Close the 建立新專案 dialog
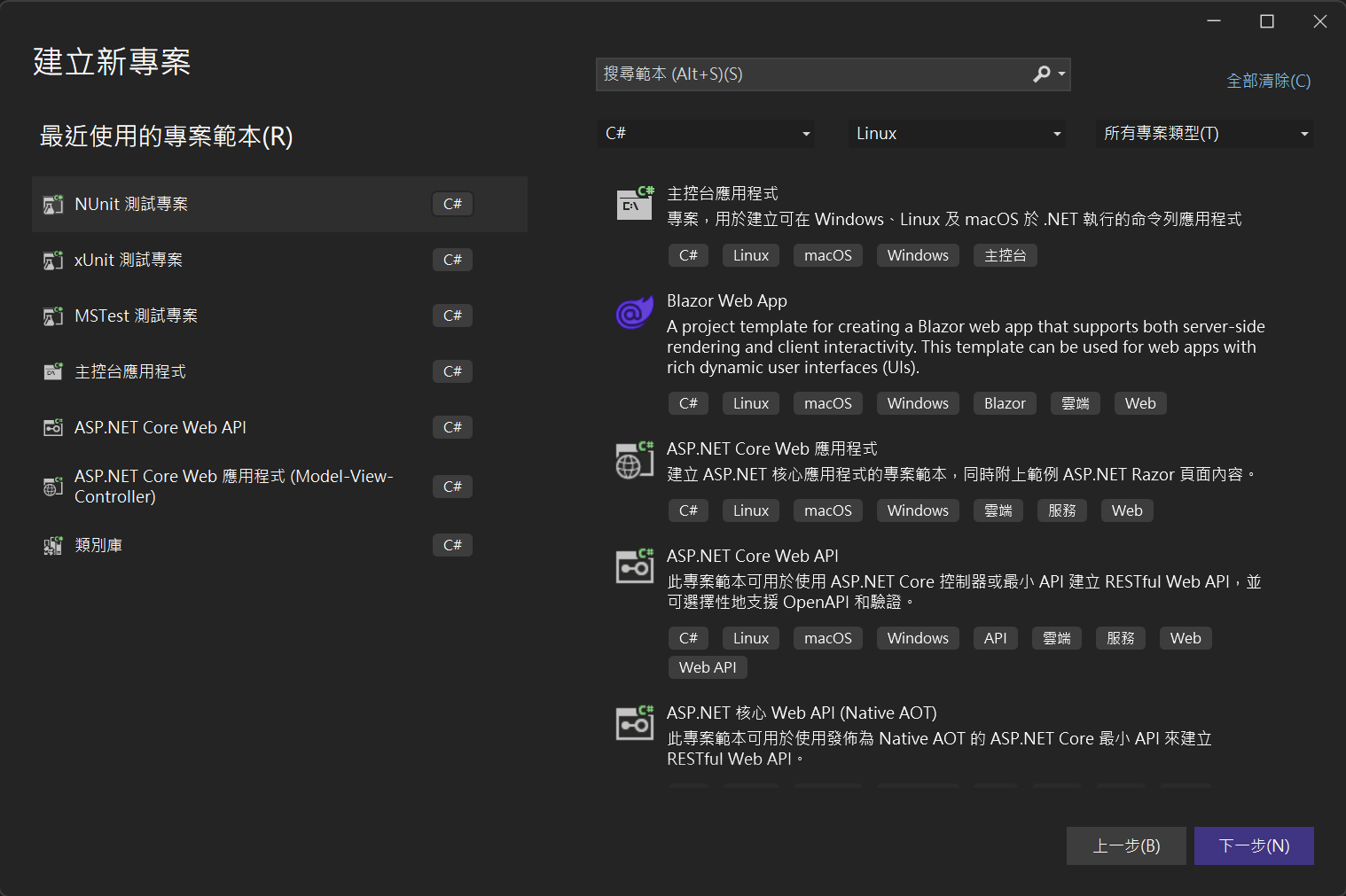 point(1320,21)
